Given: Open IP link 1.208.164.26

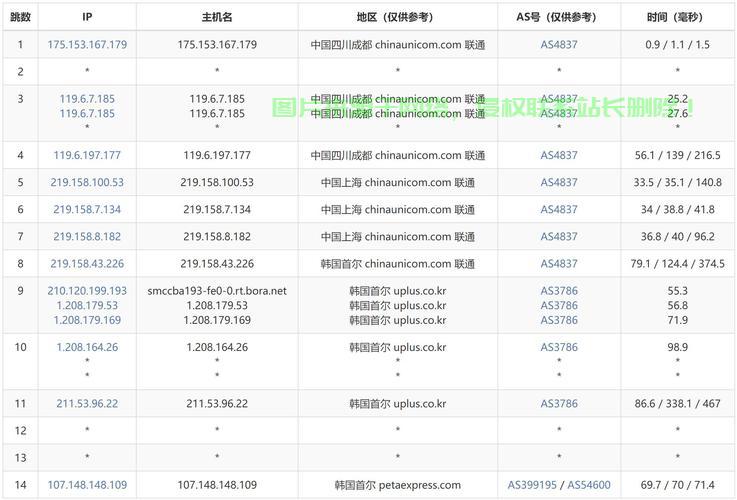Looking at the screenshot, I should click(x=87, y=347).
